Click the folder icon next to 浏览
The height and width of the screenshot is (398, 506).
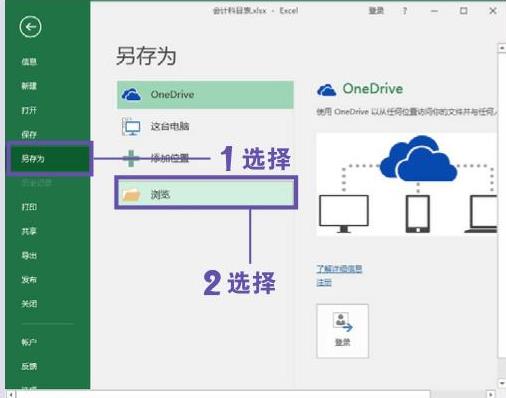pyautogui.click(x=131, y=194)
